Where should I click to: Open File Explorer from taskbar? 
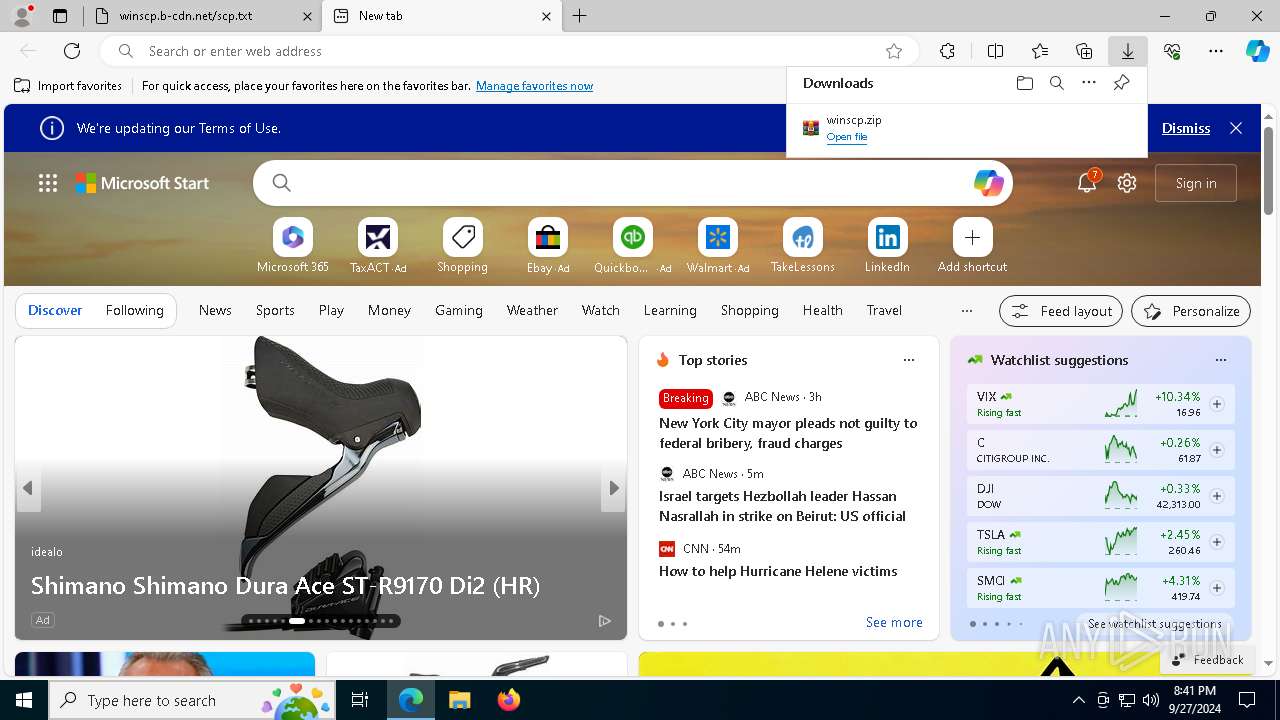click(x=459, y=700)
